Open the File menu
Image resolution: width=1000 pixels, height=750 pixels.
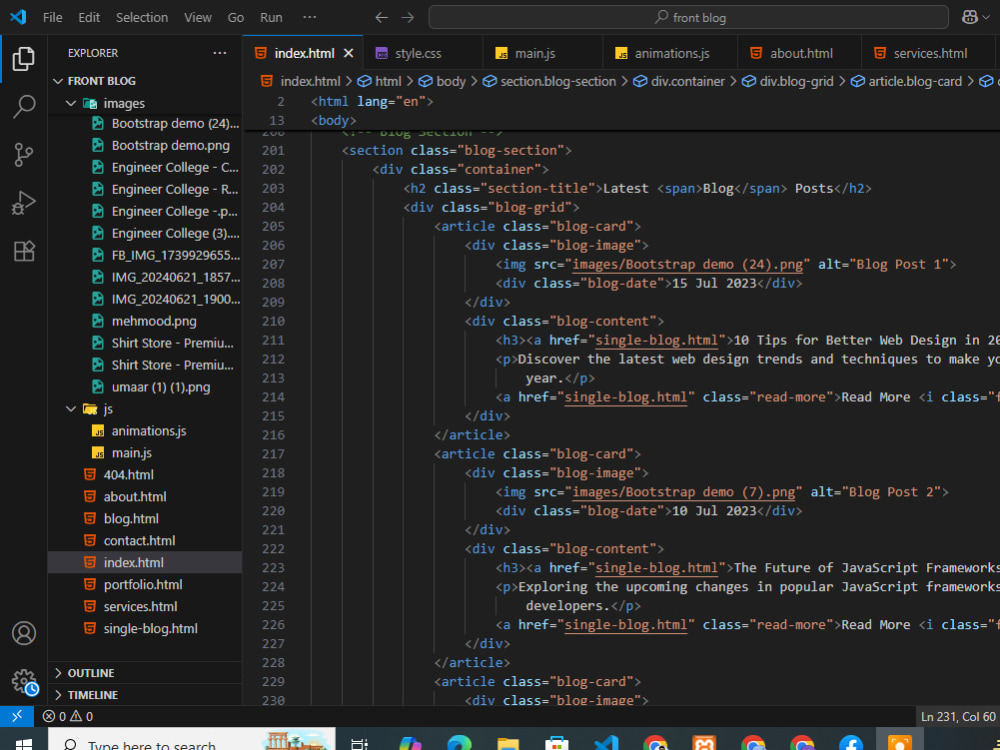point(52,17)
